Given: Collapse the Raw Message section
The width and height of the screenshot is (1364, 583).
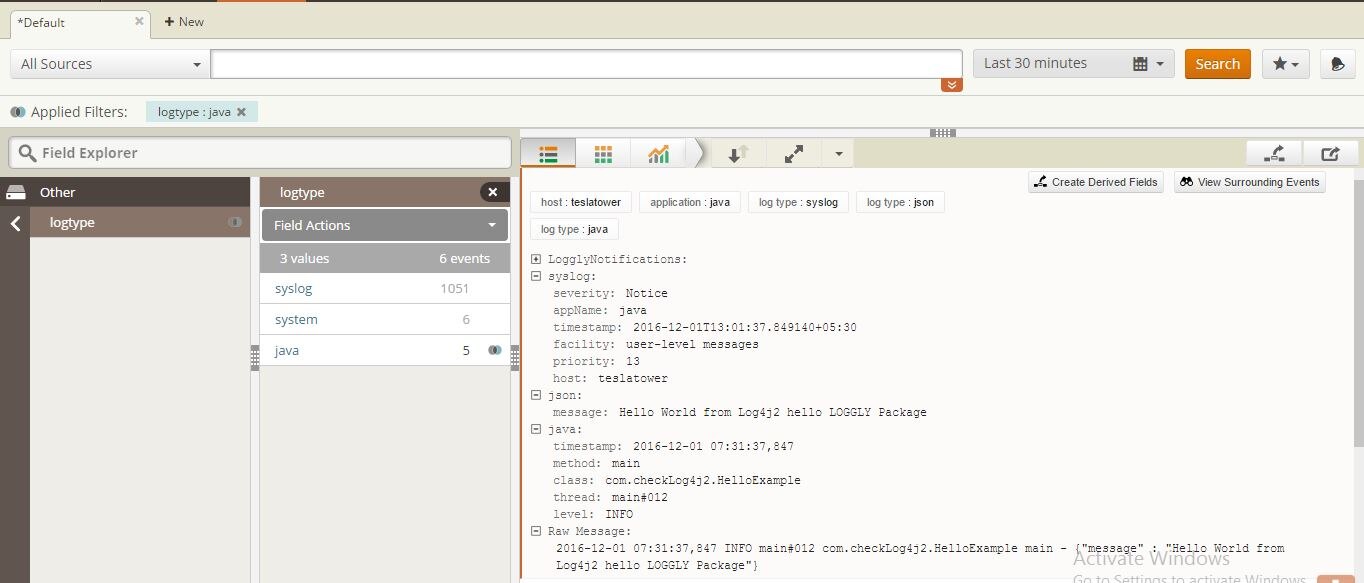Looking at the screenshot, I should tap(536, 531).
